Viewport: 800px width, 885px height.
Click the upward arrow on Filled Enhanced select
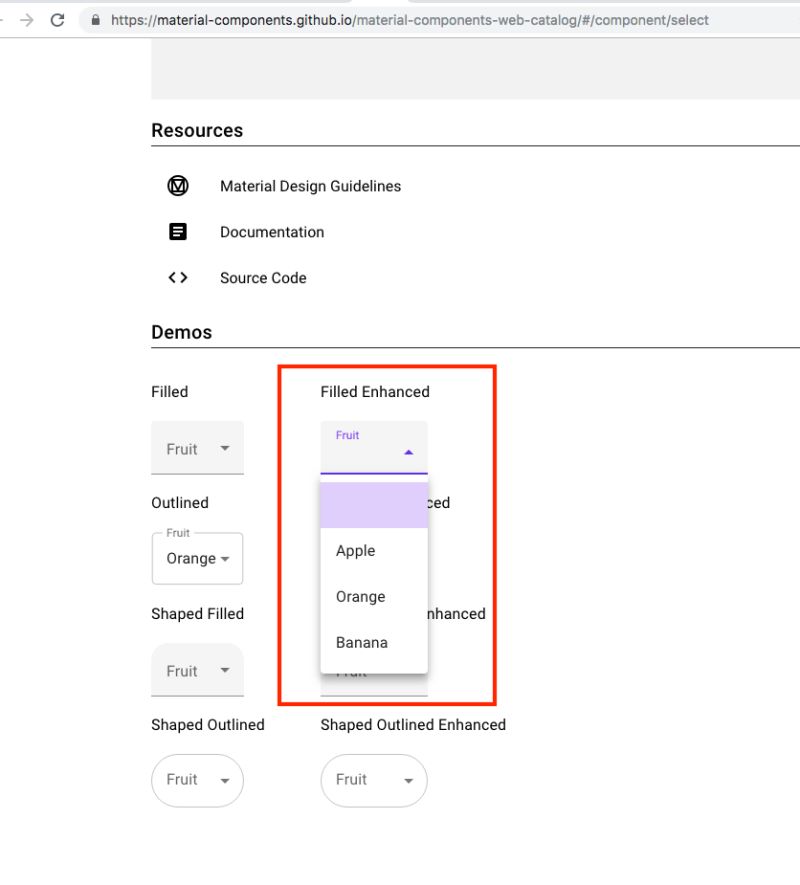point(409,452)
